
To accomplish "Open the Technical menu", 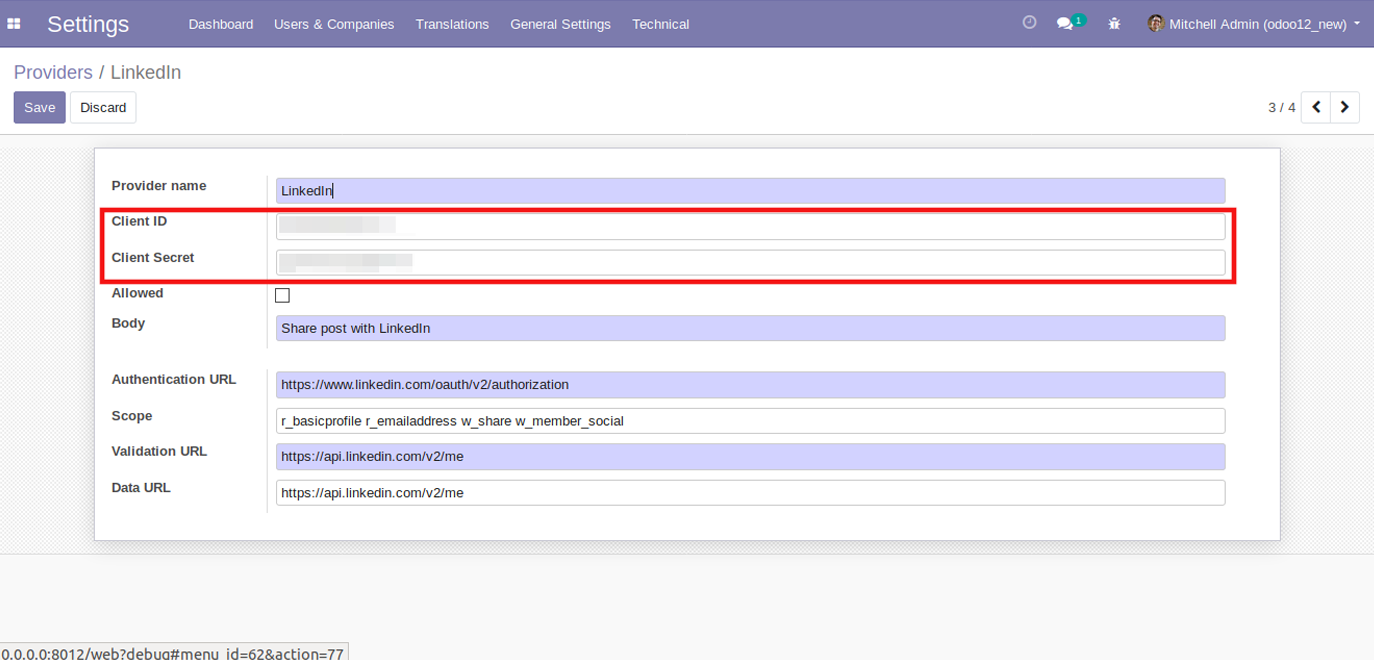I will point(660,24).
